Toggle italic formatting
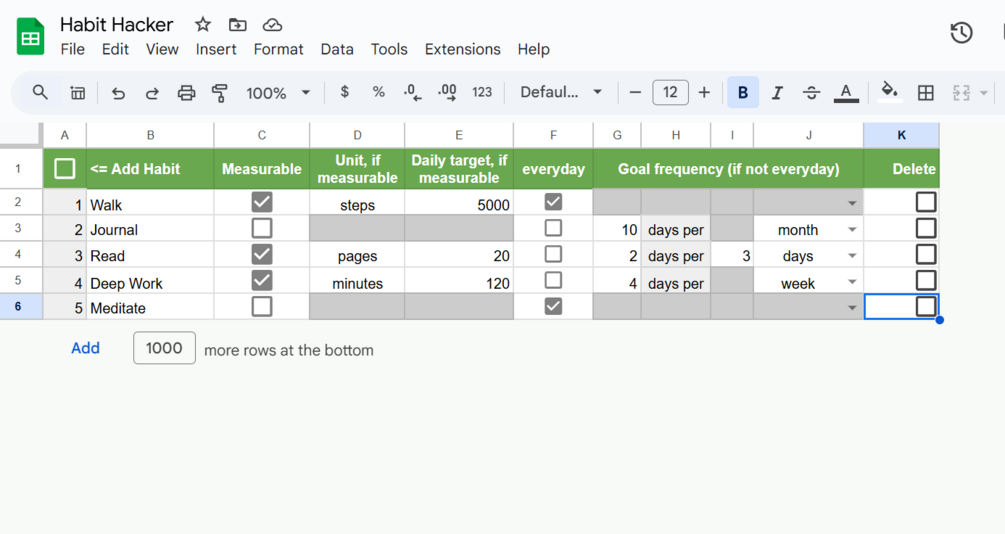 pos(777,93)
